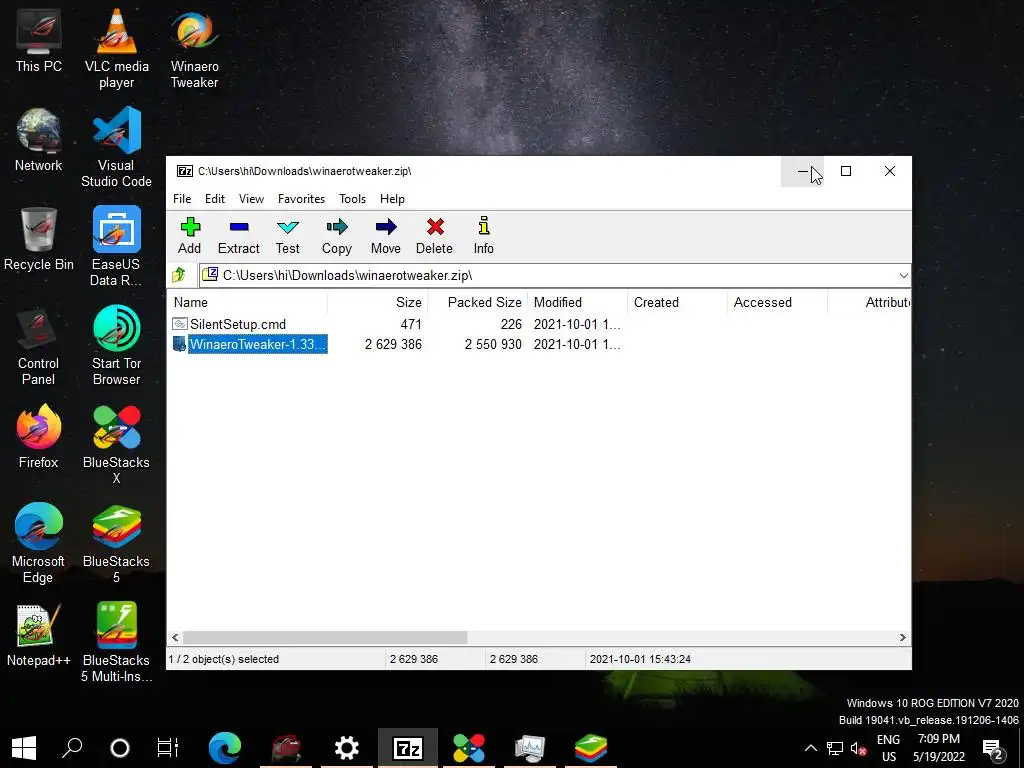Click scrollbar right arrow in file list

[x=903, y=637]
